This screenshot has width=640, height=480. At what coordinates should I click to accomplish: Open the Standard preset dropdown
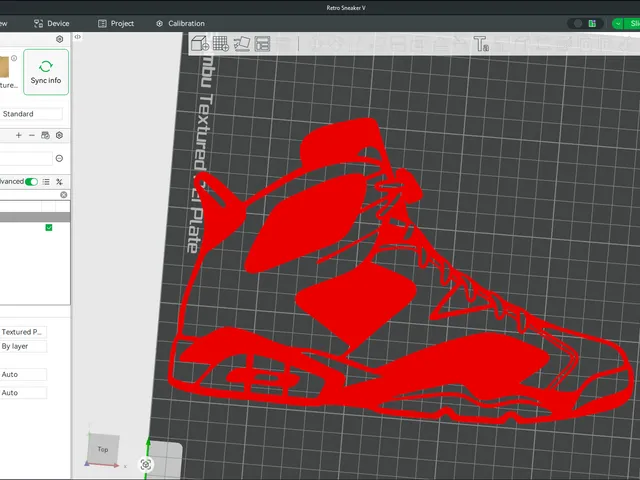tap(31, 114)
